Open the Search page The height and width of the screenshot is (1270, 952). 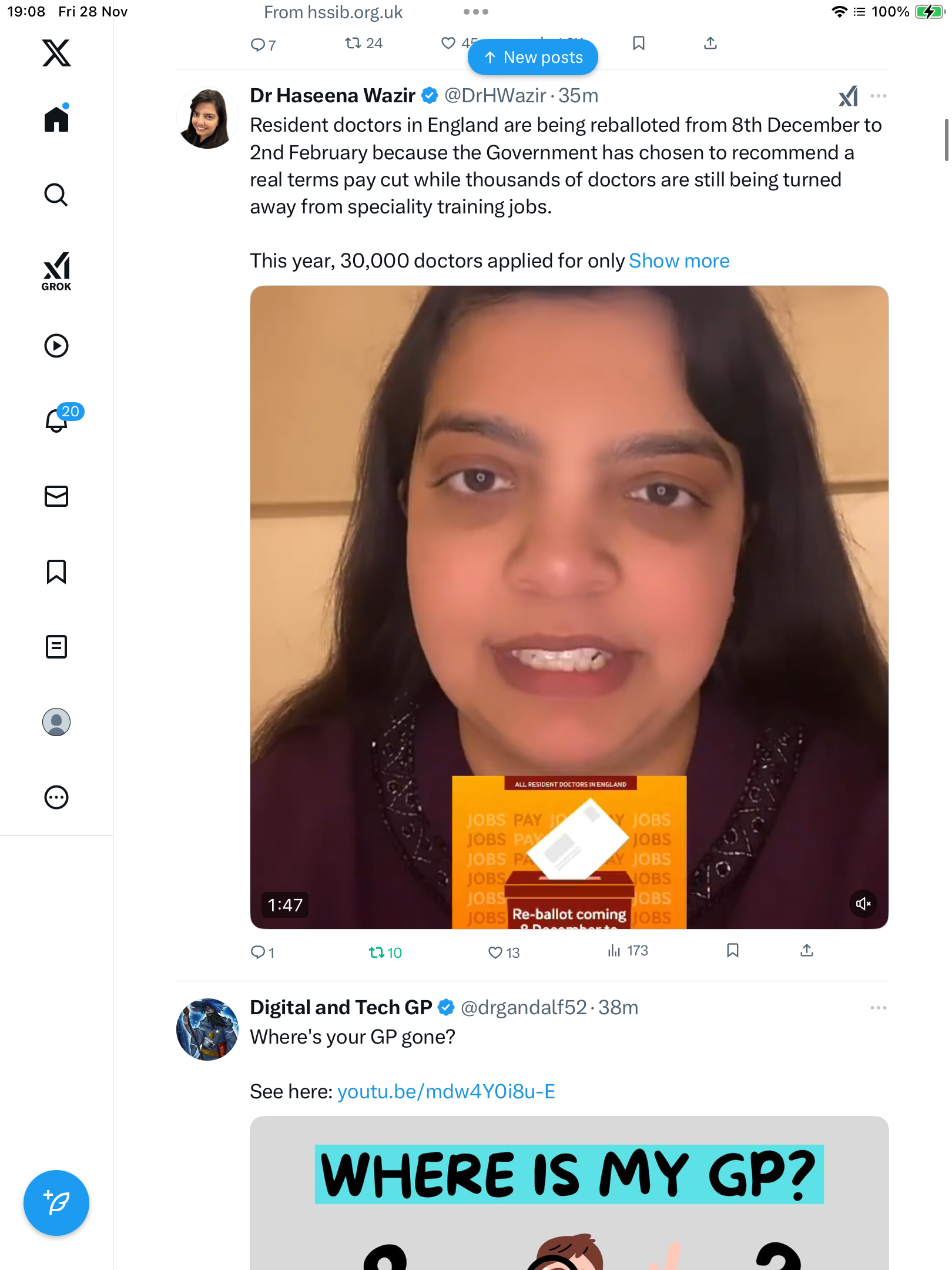(56, 195)
